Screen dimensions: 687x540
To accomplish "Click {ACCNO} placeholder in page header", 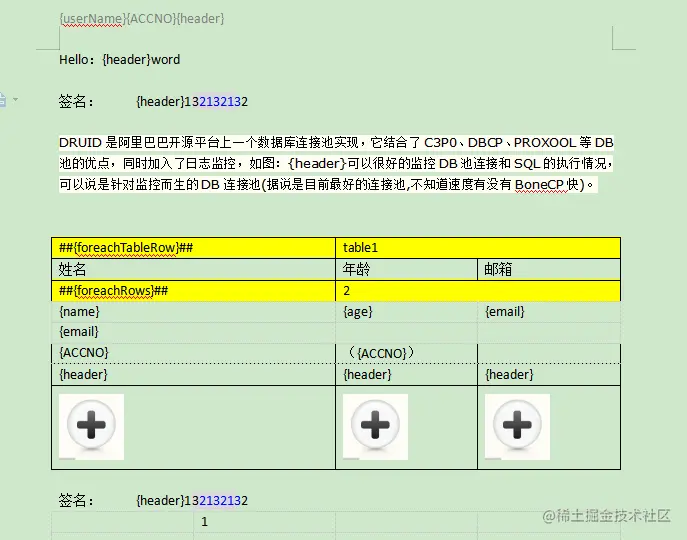I will 151,19.
